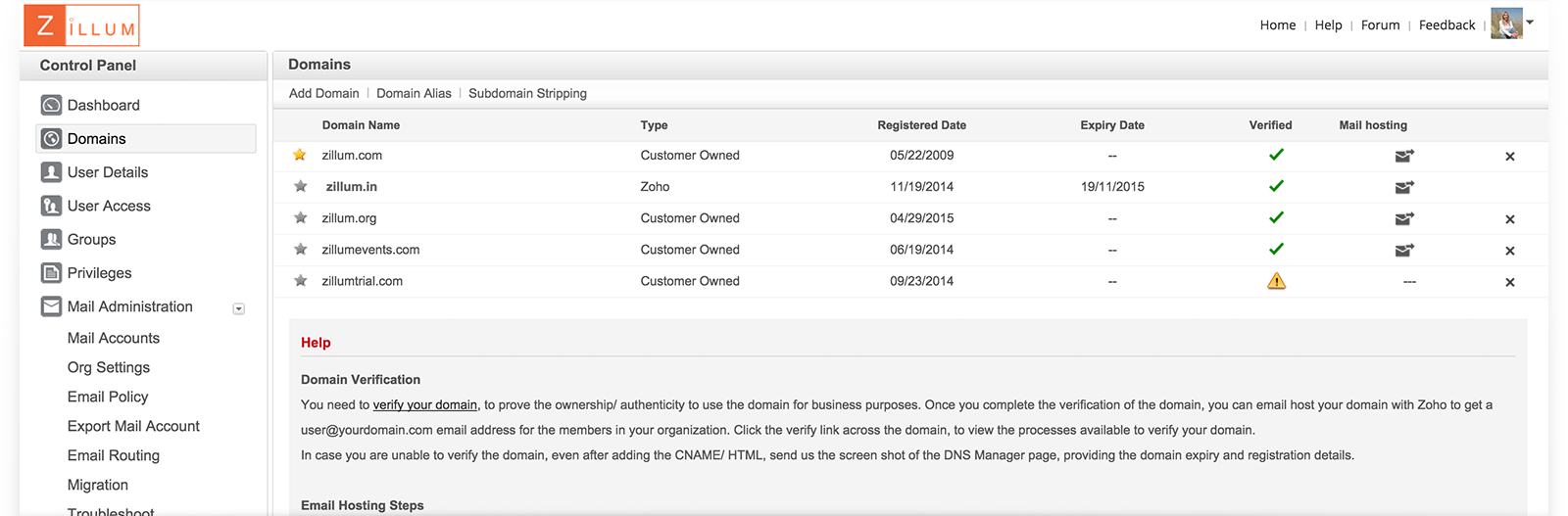Viewport: 1568px width, 516px height.
Task: Click the Dashboard icon in sidebar
Action: pos(51,105)
